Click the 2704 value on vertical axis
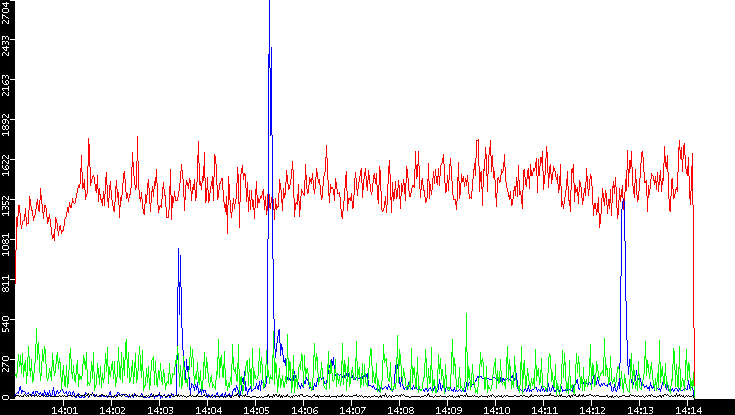735x415 pixels. [5, 12]
